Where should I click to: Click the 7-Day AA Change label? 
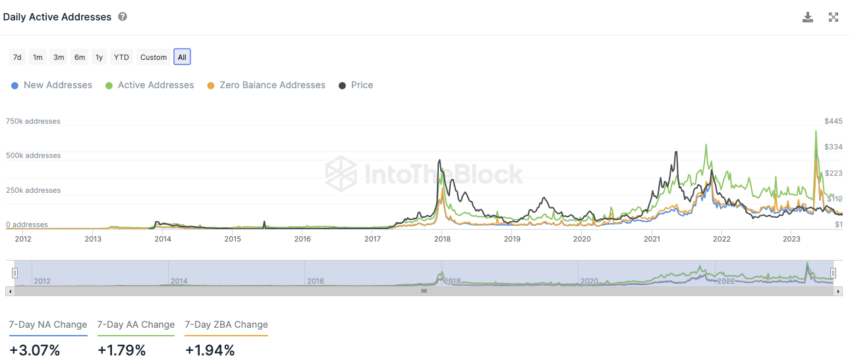tap(136, 325)
